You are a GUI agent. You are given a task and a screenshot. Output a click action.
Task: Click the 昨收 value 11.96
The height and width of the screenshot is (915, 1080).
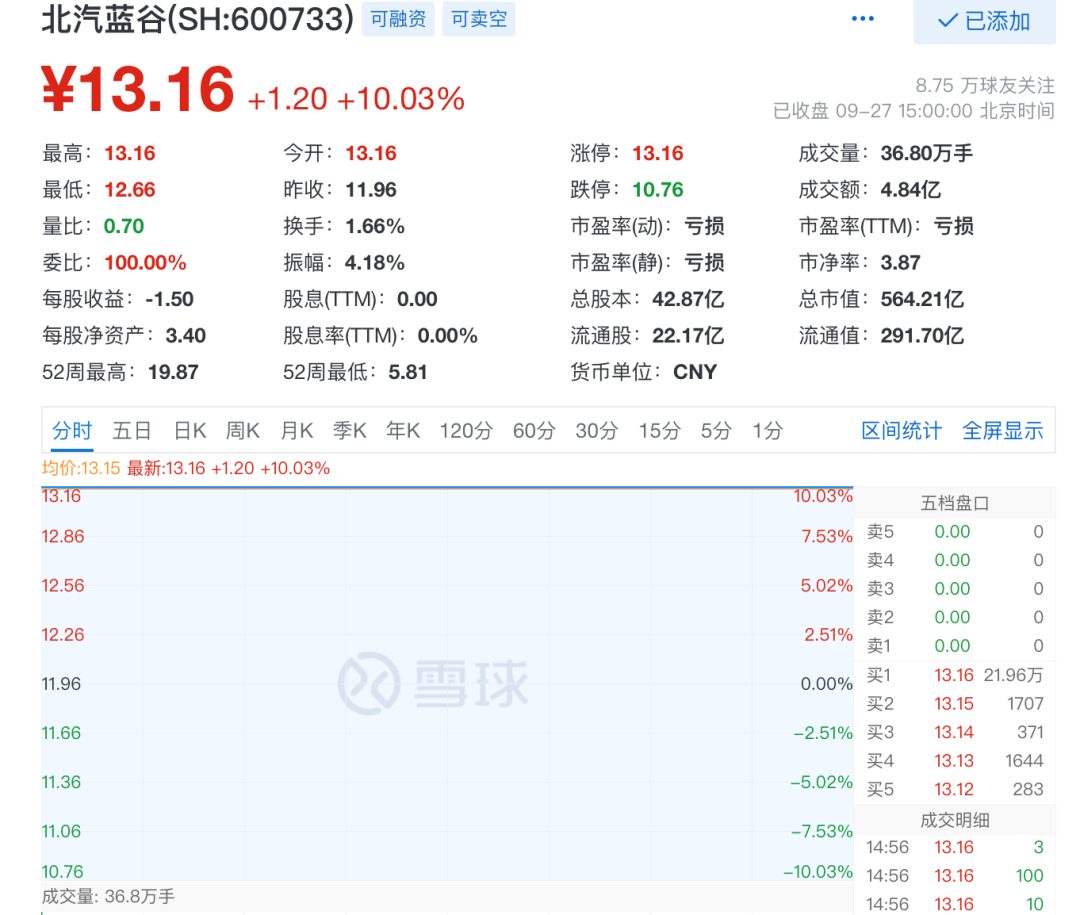click(371, 189)
